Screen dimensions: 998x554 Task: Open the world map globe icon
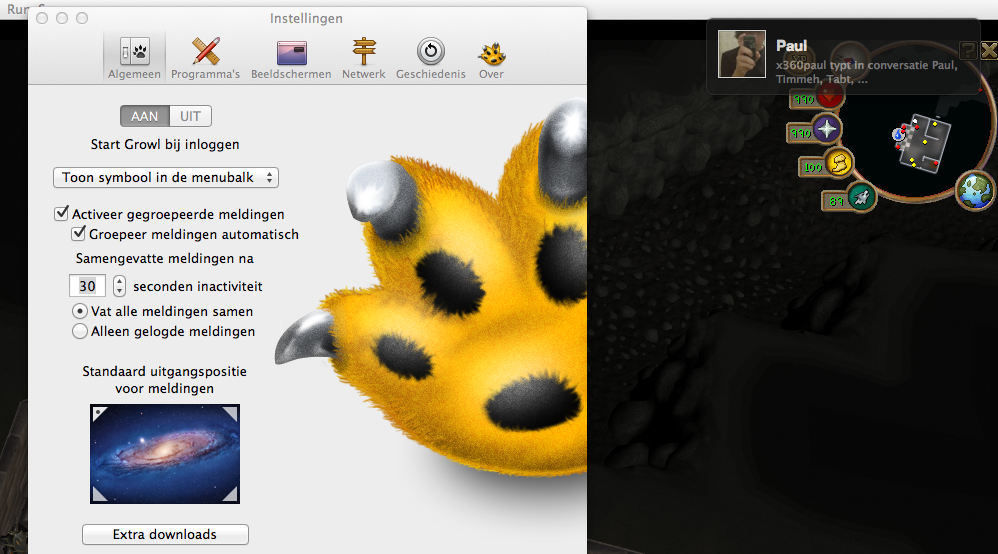point(975,190)
